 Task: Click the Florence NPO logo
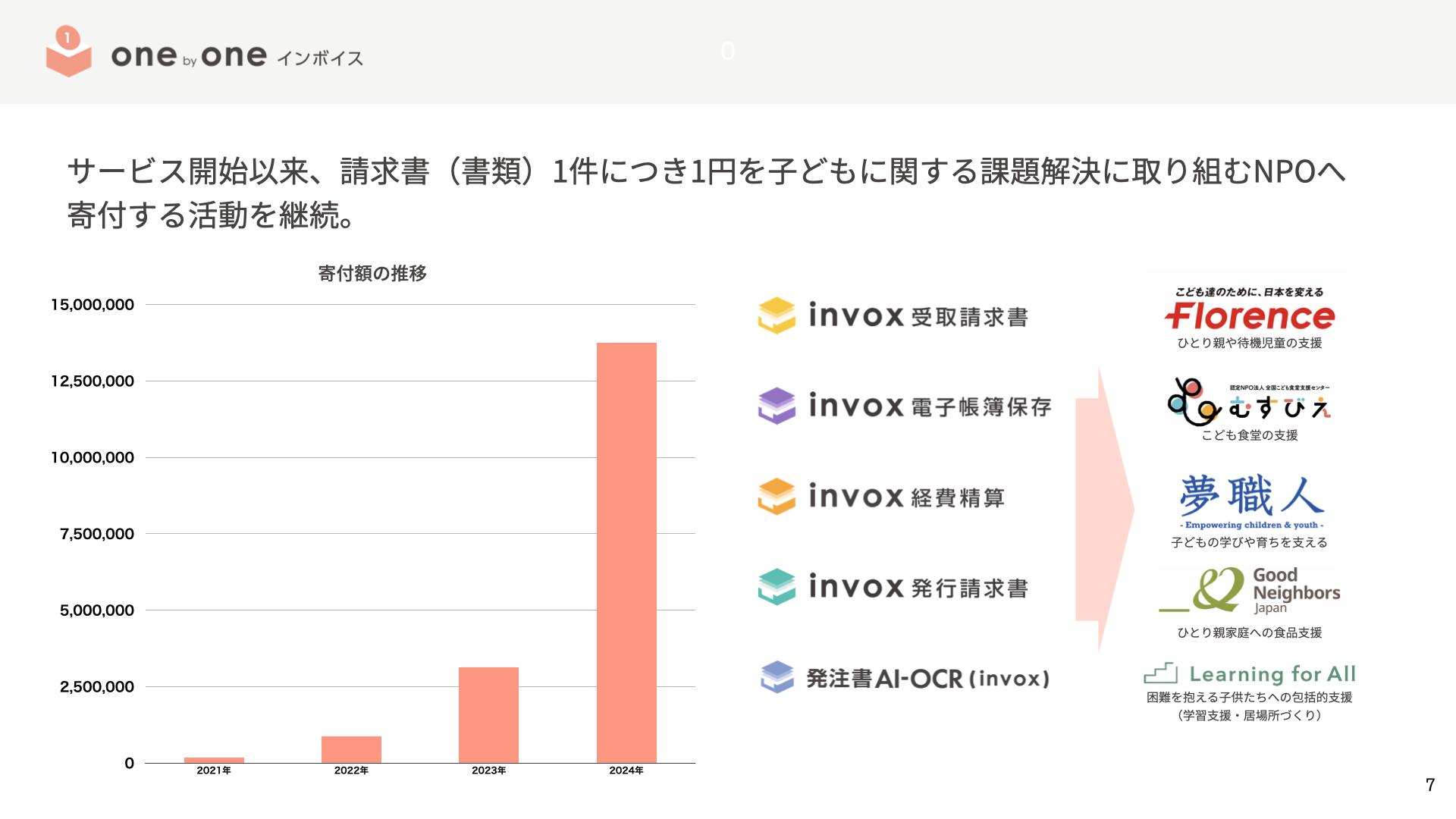(x=1249, y=315)
